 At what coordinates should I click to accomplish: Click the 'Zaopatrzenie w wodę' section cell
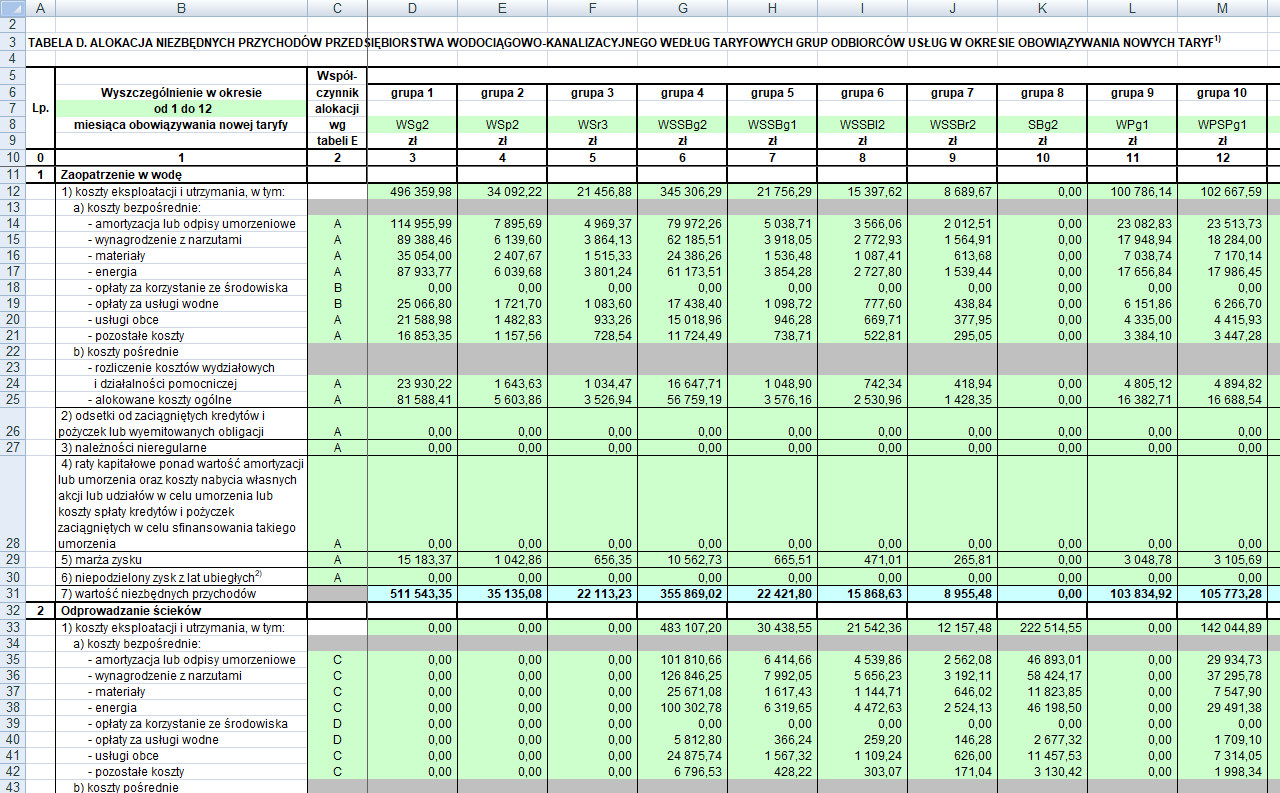coord(181,175)
